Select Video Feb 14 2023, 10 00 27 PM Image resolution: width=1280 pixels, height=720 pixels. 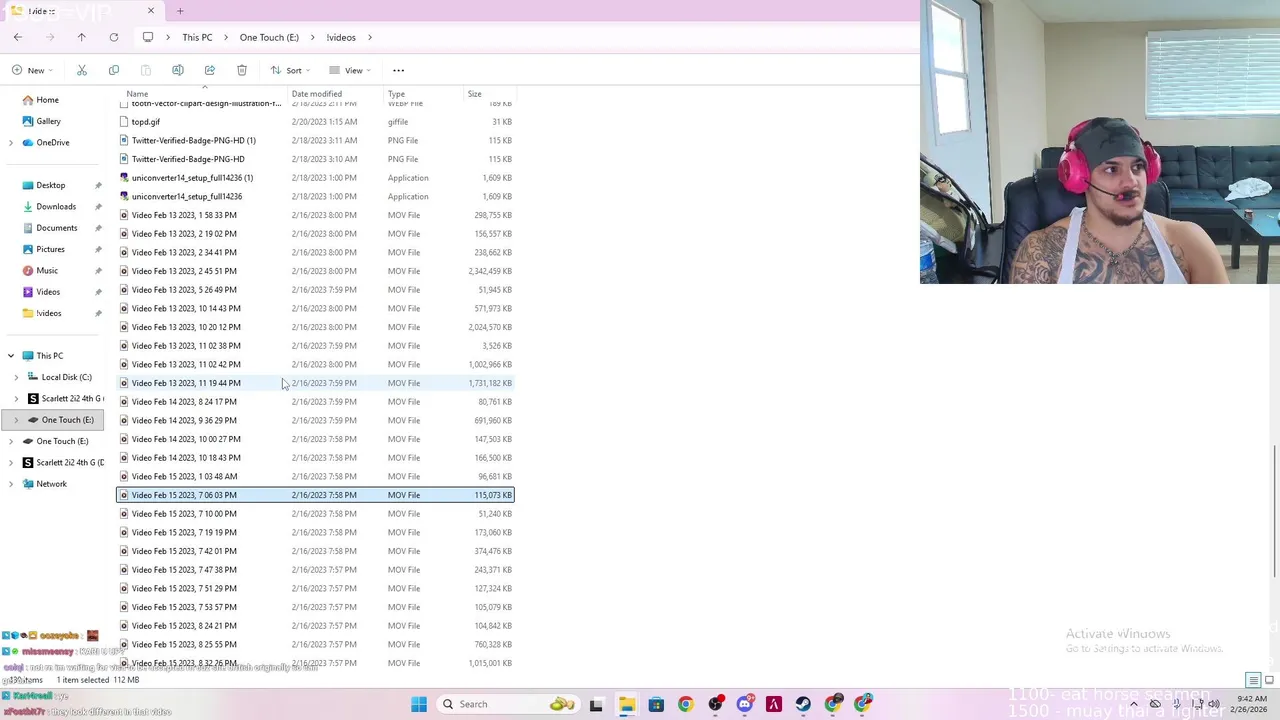(315, 439)
